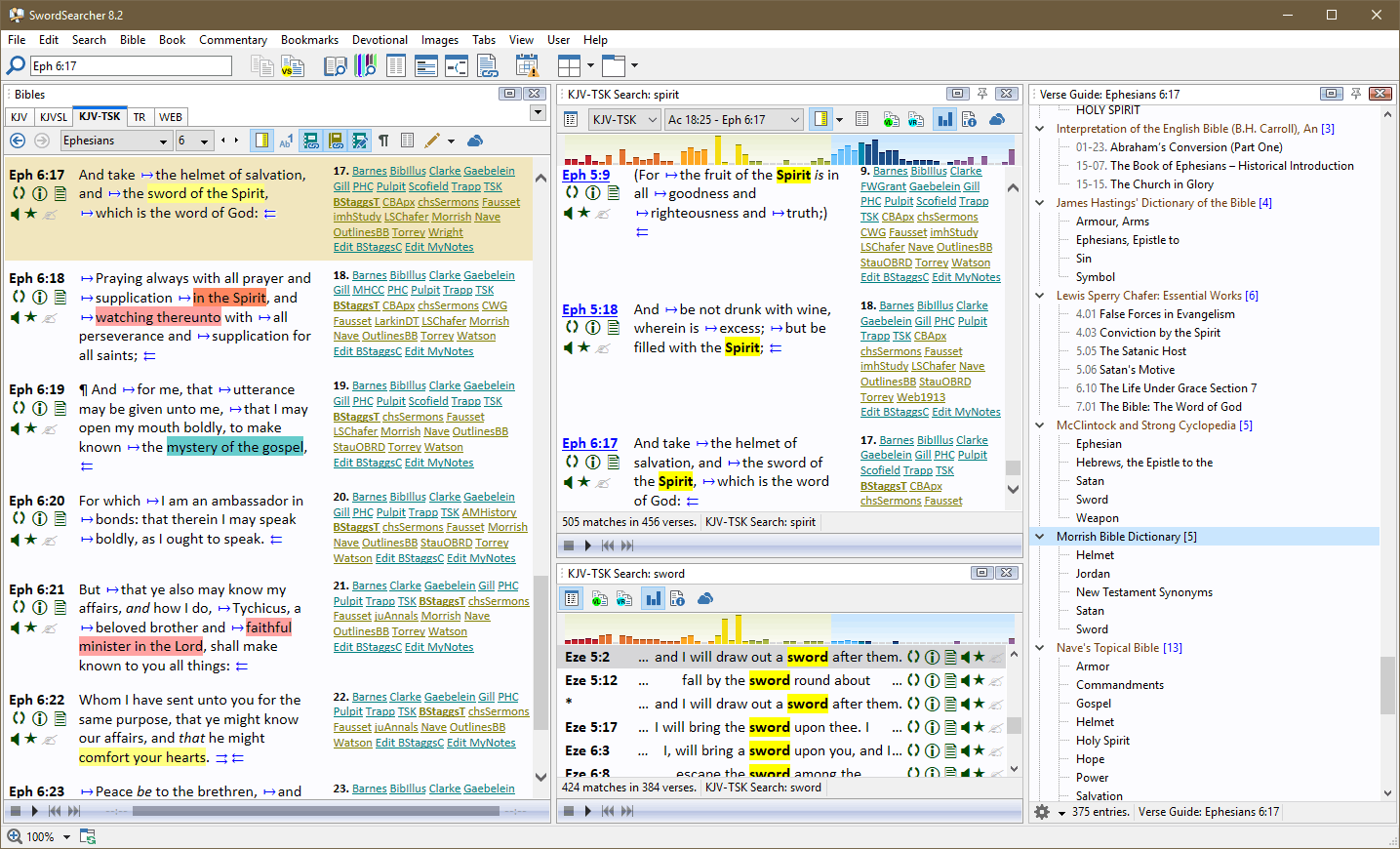The height and width of the screenshot is (849, 1400).
Task: Switch to the KJVSL Bible tab
Action: [54, 117]
